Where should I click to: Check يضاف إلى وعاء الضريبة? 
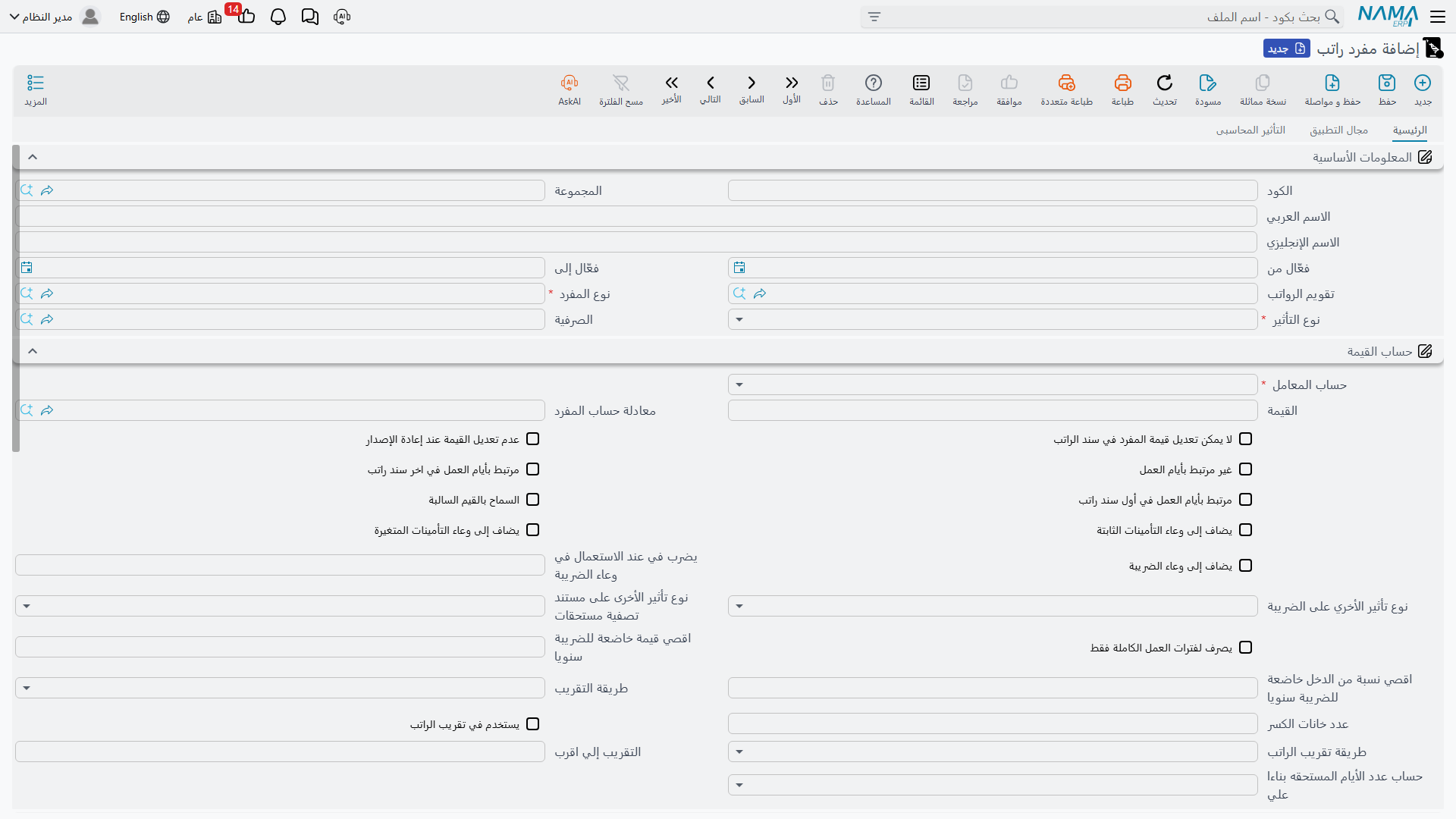[1245, 566]
